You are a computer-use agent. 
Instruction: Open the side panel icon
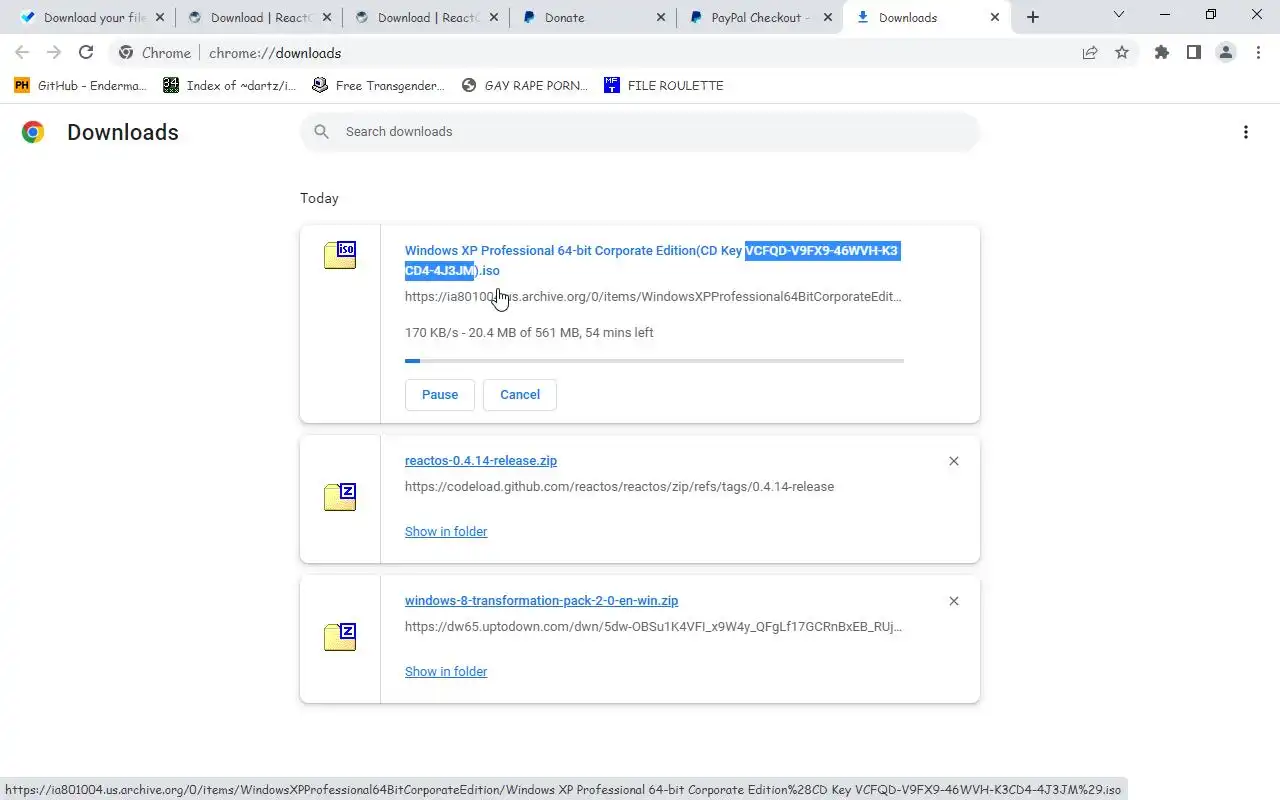click(1194, 53)
